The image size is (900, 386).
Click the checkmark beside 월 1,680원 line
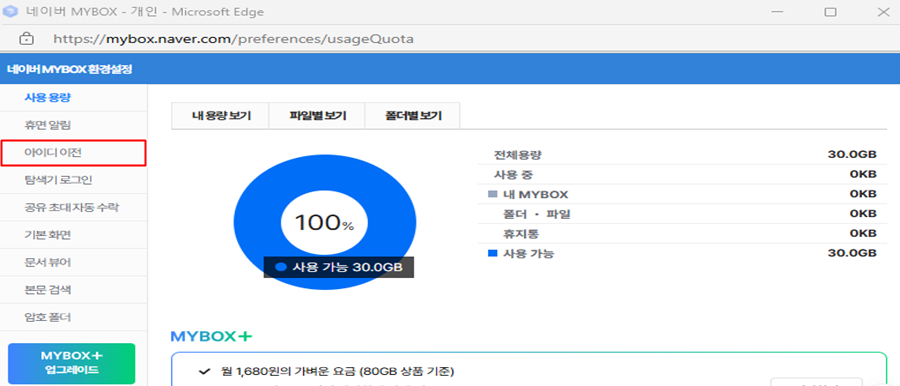coord(204,371)
